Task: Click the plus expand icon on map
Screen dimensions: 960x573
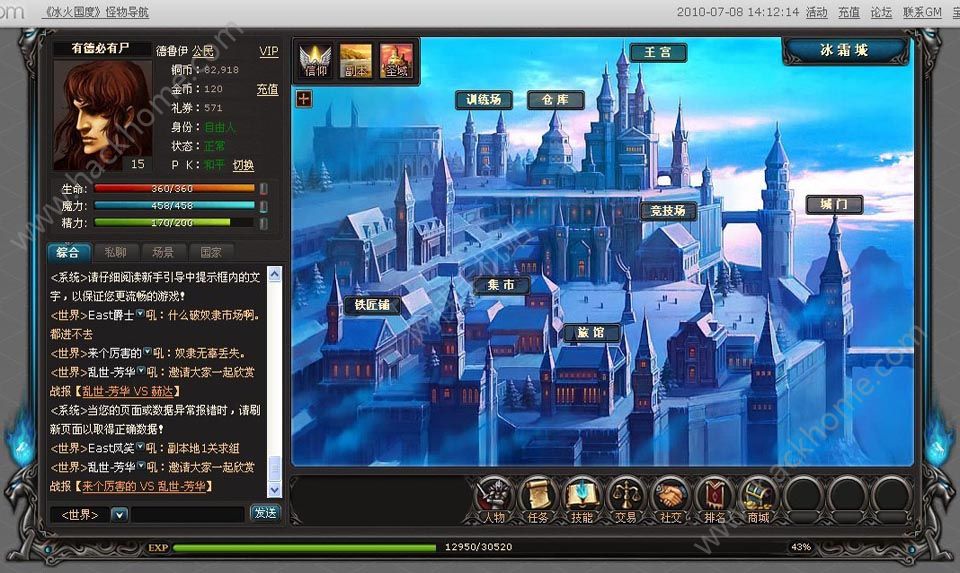Action: [x=304, y=98]
